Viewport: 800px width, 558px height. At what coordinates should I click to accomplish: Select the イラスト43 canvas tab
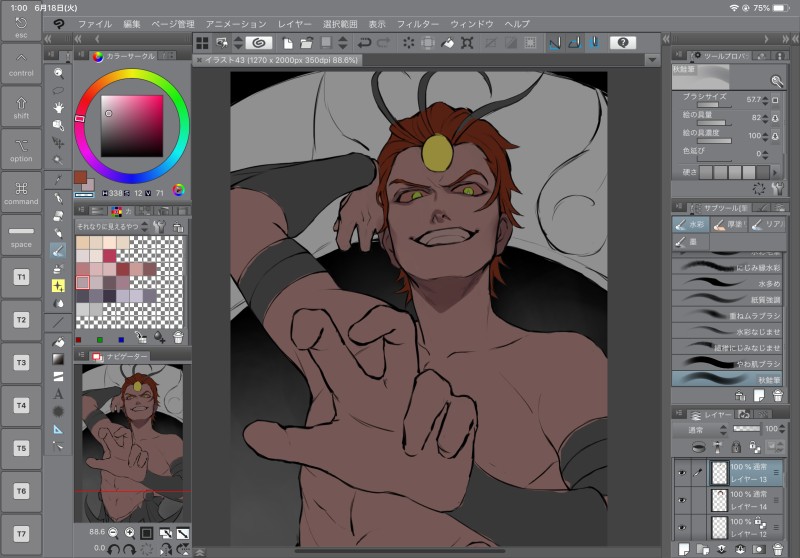tap(282, 60)
